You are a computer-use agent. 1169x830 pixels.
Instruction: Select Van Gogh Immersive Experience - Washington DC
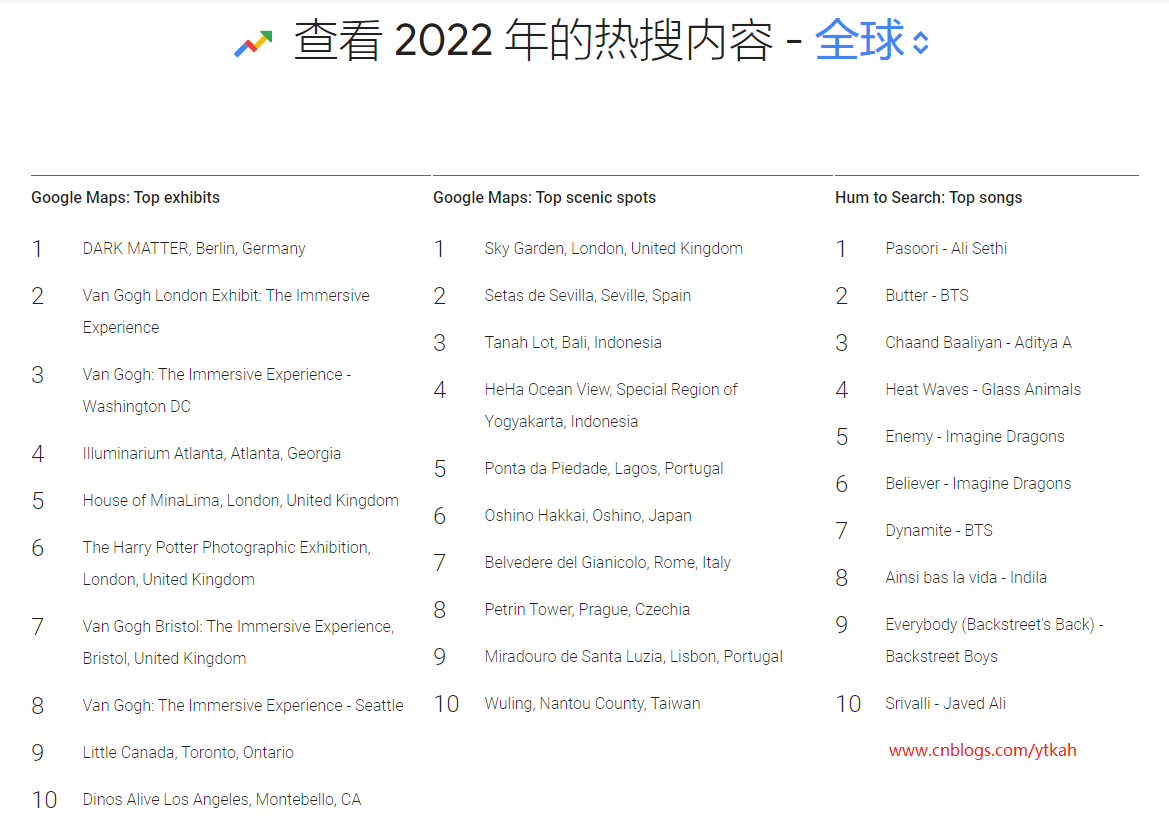click(x=217, y=390)
